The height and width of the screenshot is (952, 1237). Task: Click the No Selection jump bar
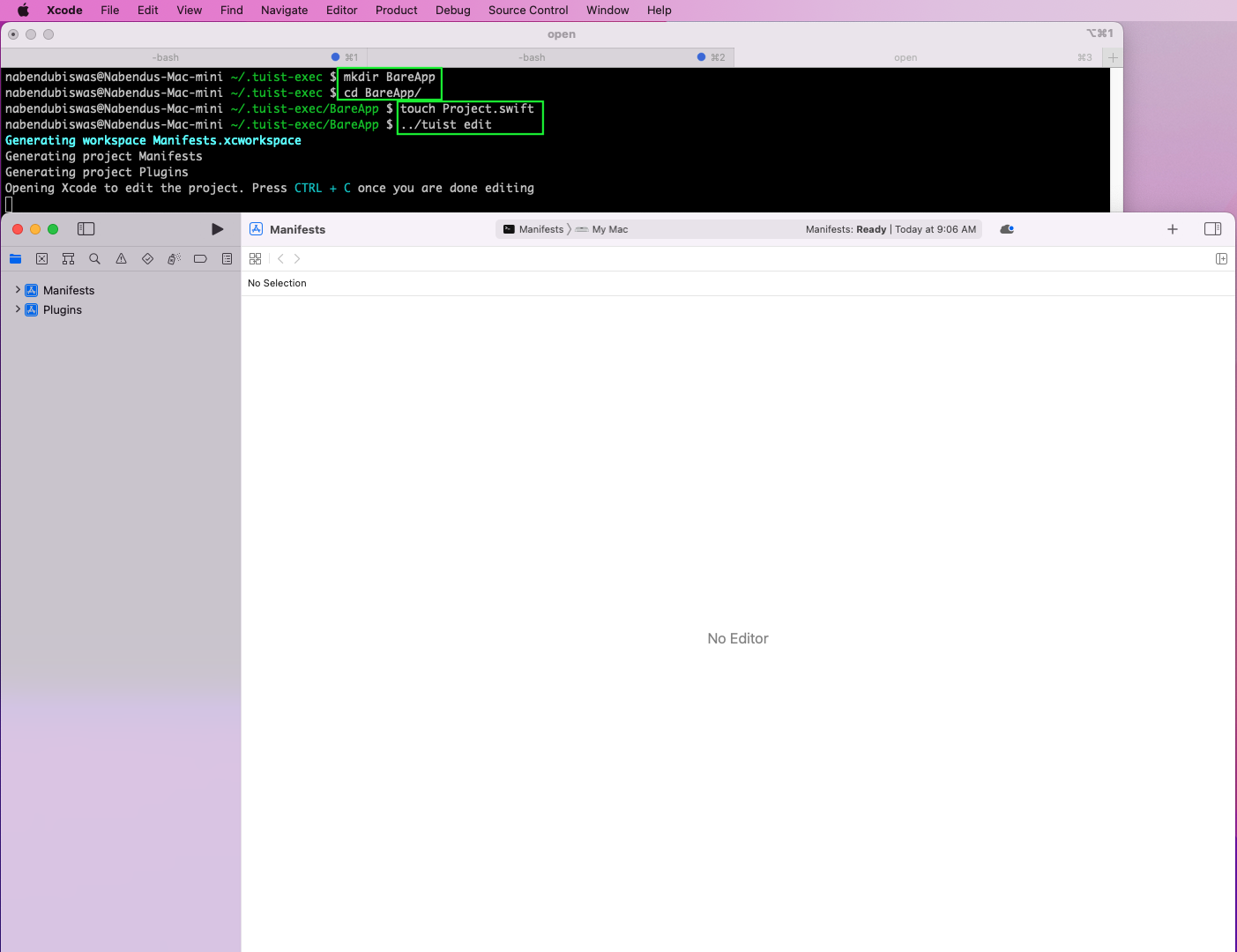click(x=277, y=283)
